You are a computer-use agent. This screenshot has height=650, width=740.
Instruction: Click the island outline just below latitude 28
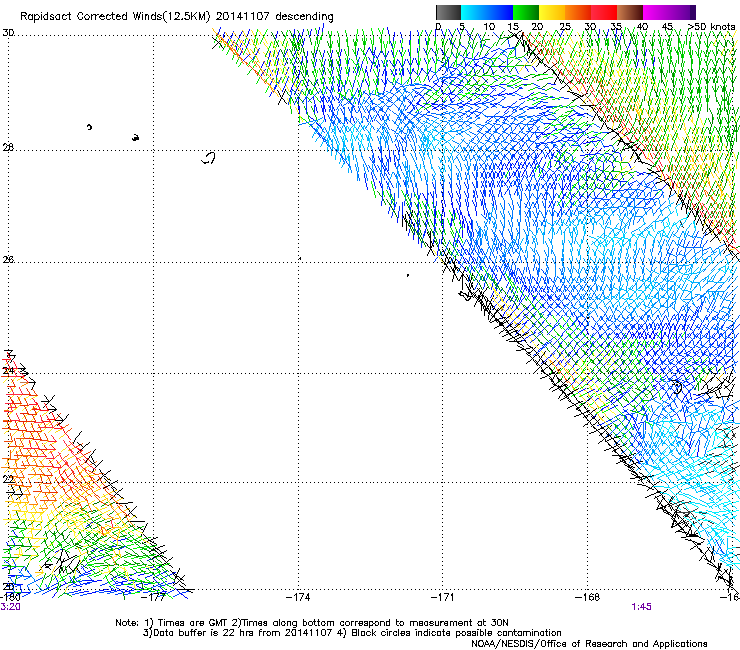tap(208, 158)
